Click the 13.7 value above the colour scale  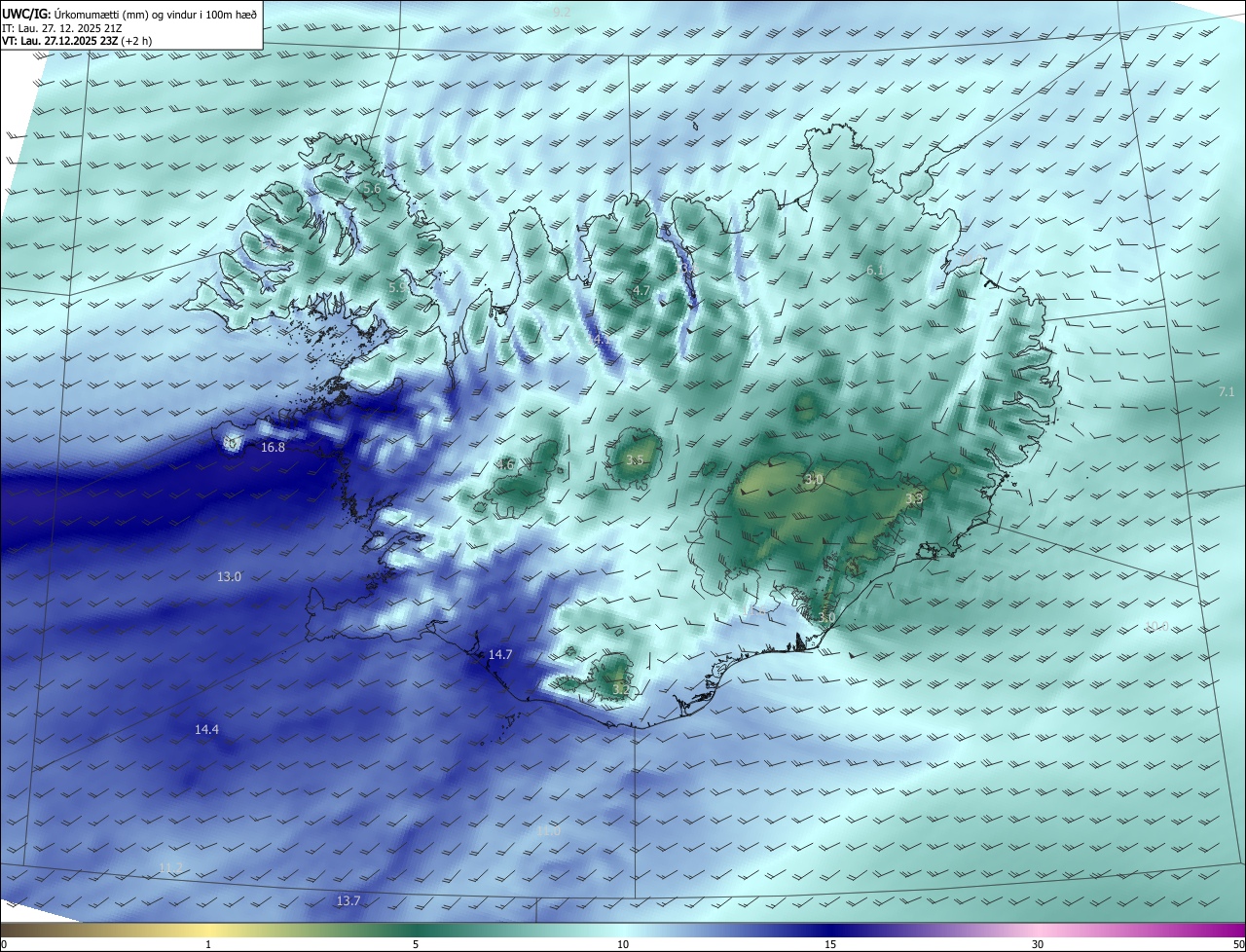coord(348,901)
